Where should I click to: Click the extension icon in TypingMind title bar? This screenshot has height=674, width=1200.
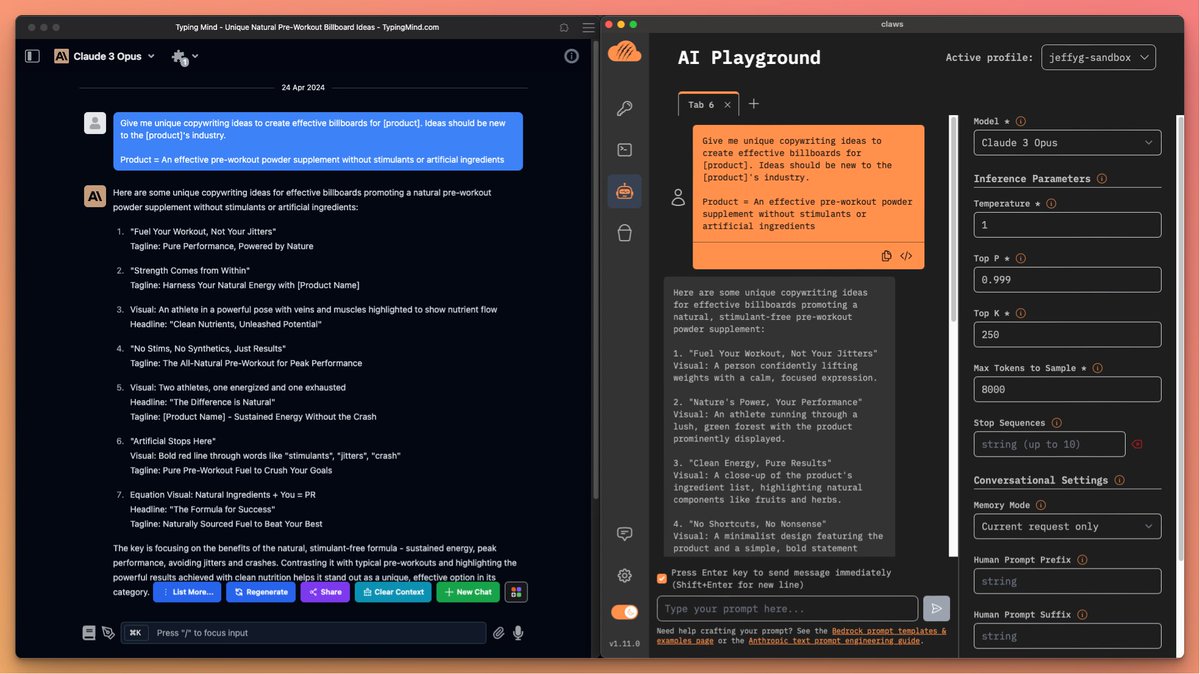click(564, 27)
